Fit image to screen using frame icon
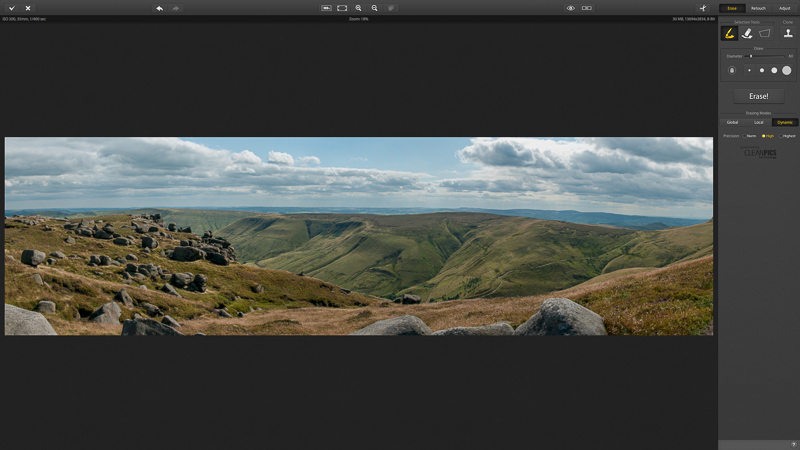The width and height of the screenshot is (800, 450). tap(342, 8)
